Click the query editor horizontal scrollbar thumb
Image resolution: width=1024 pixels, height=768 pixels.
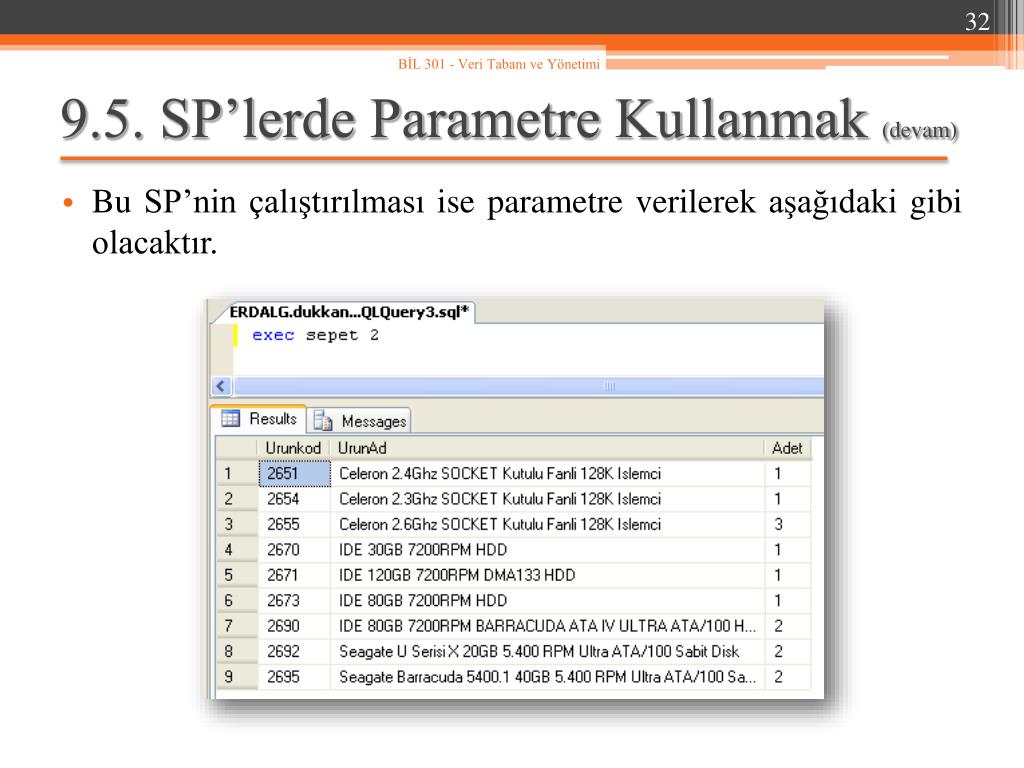[608, 386]
